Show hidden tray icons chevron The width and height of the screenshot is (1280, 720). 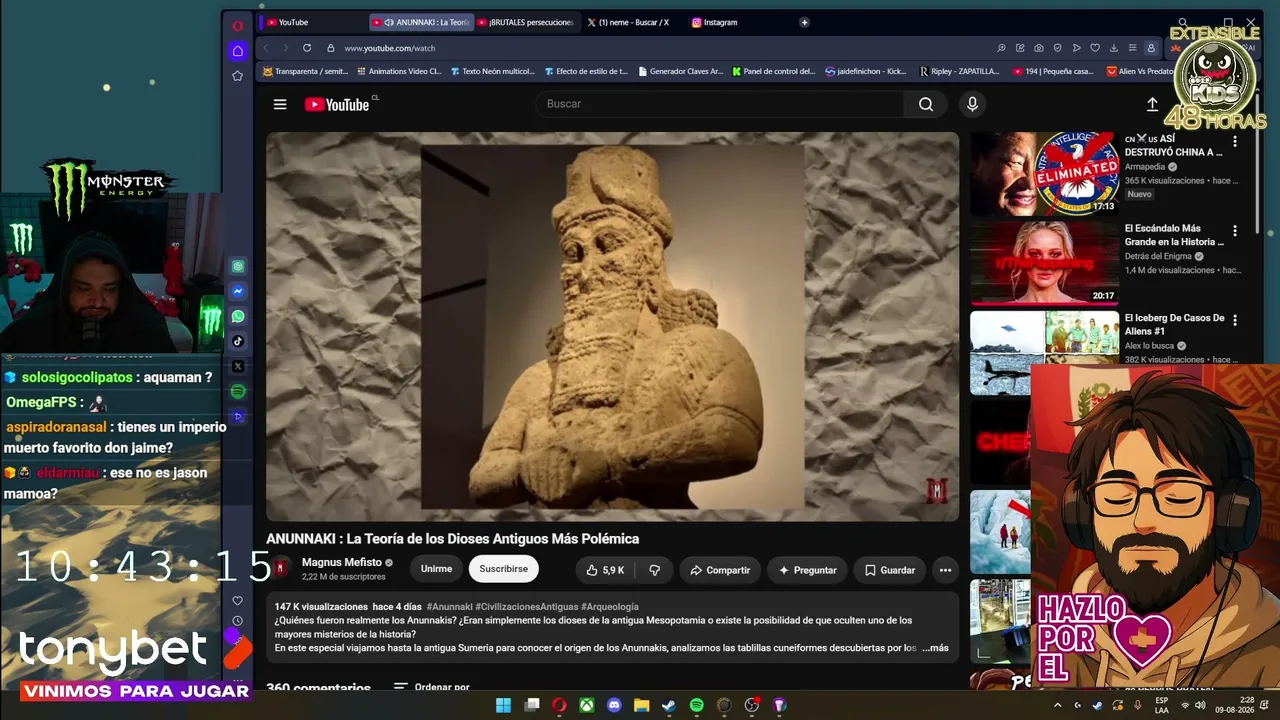pyautogui.click(x=1058, y=705)
